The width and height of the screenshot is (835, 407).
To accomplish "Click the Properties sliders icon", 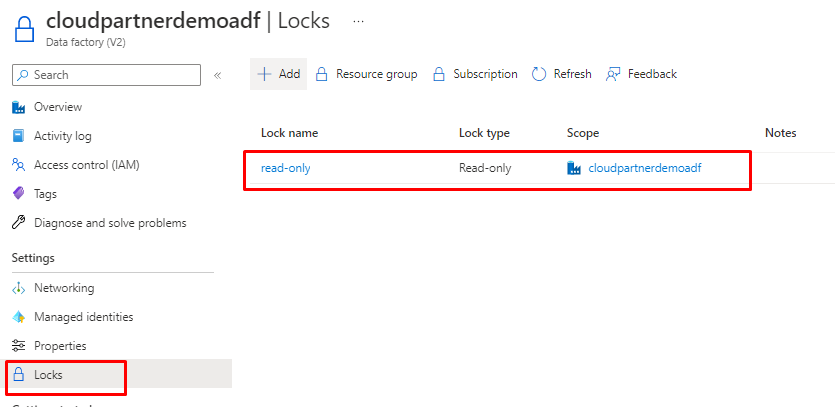I will 18,346.
